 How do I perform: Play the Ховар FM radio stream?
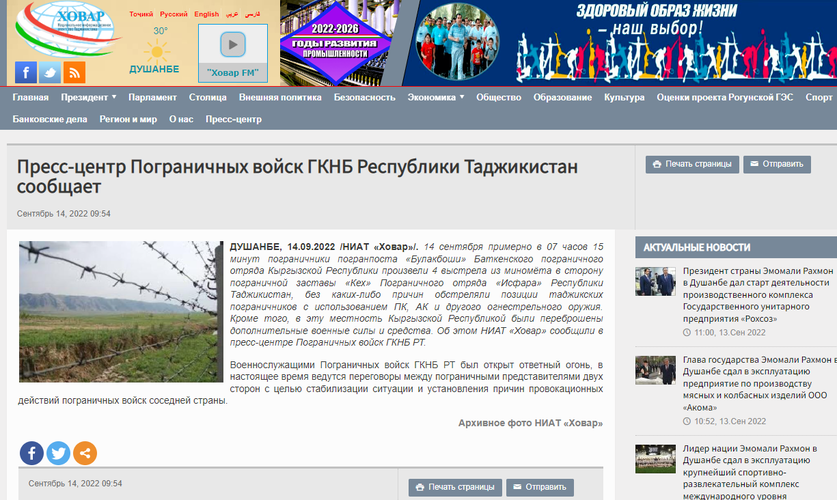tap(232, 45)
